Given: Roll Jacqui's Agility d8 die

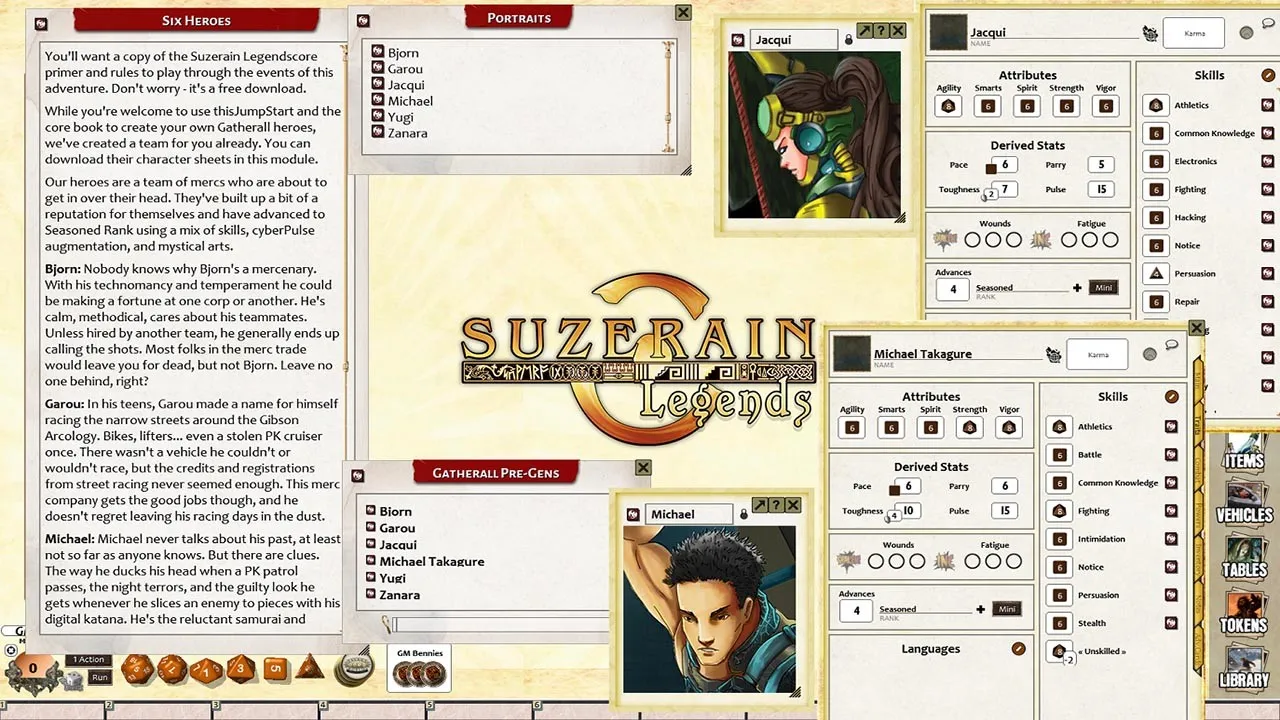Looking at the screenshot, I should click(948, 106).
